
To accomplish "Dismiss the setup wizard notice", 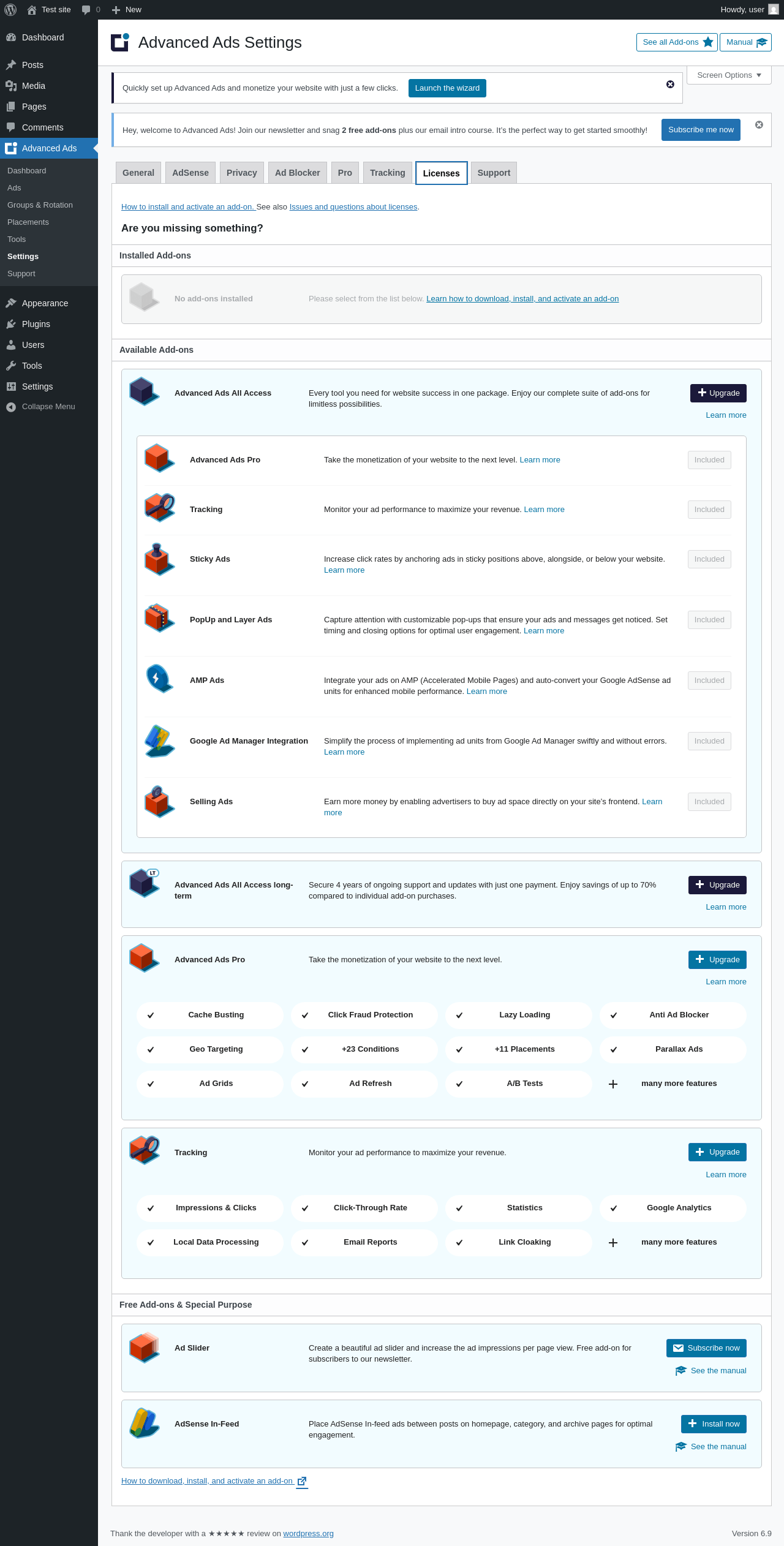I will [670, 85].
